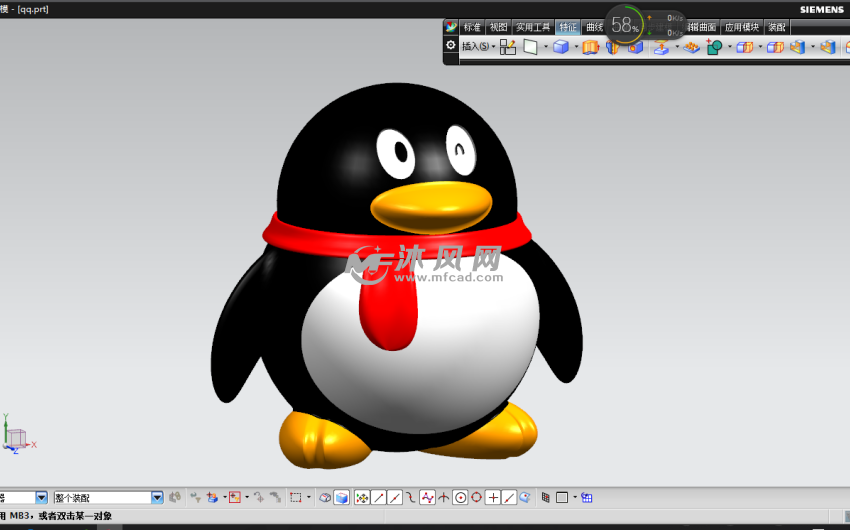Click the orange extrude feature icon
This screenshot has width=850, height=530.
pyautogui.click(x=590, y=46)
